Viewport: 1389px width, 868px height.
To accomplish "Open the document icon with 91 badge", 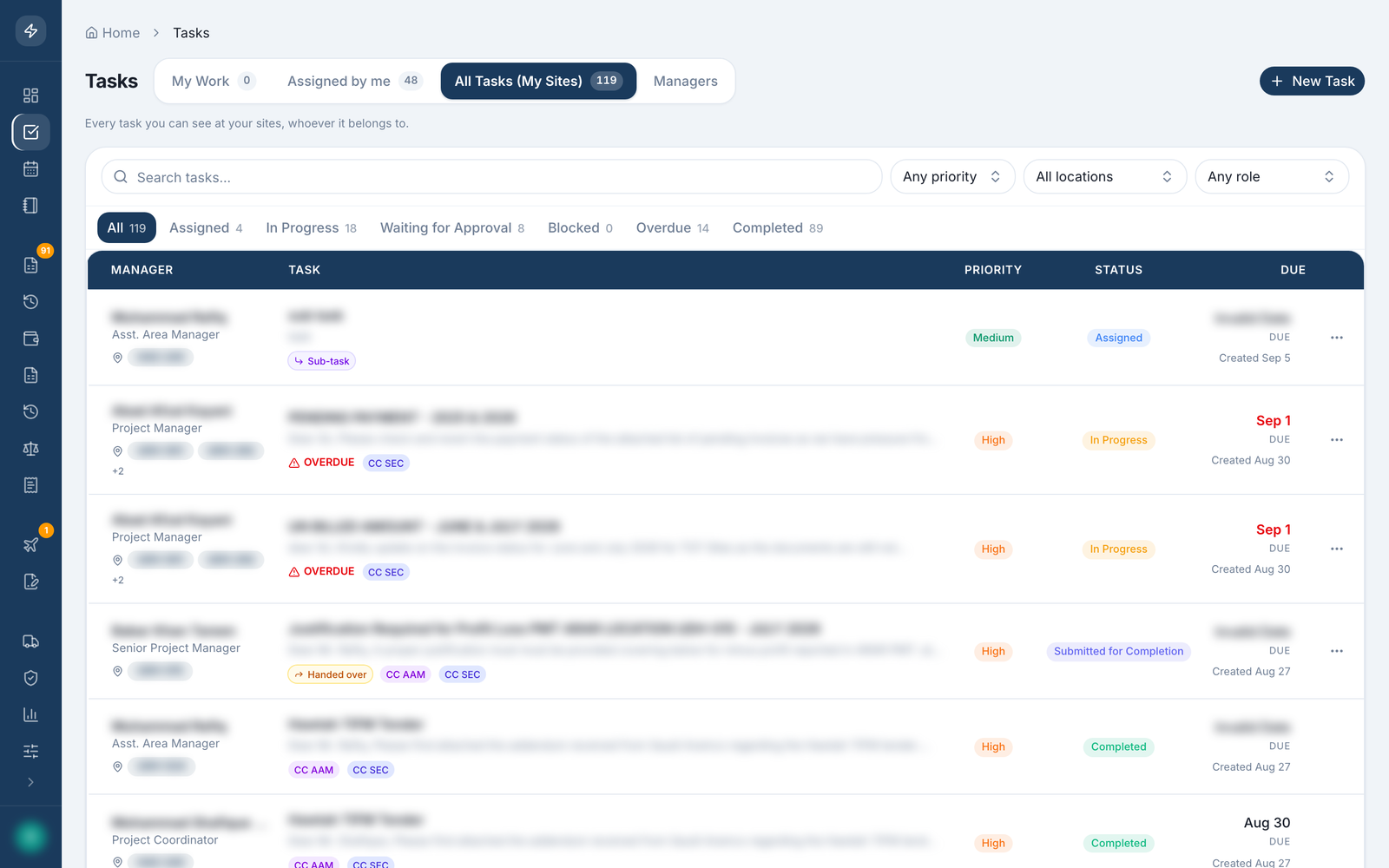I will pos(30,265).
